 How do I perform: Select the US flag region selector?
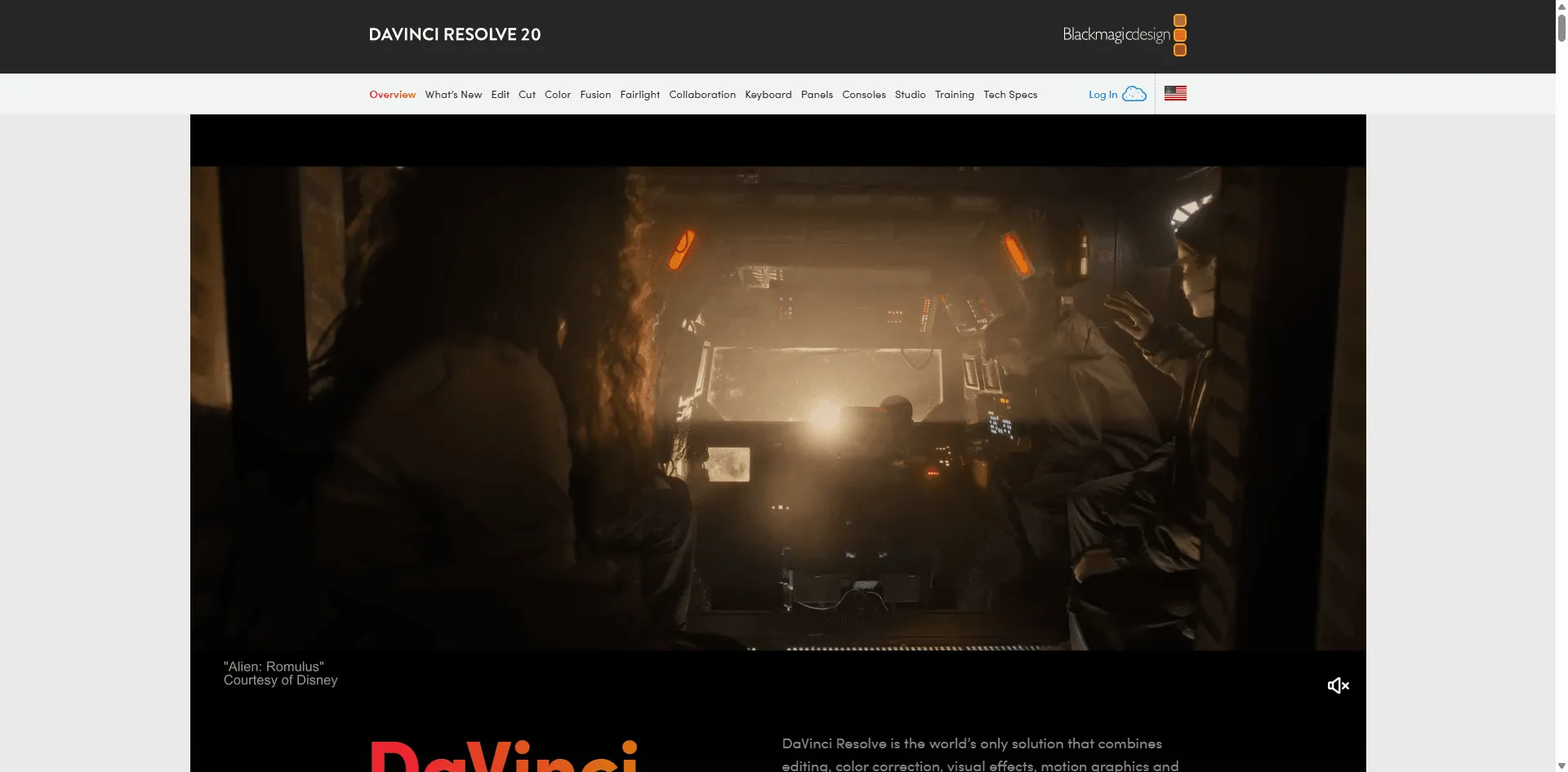tap(1175, 94)
